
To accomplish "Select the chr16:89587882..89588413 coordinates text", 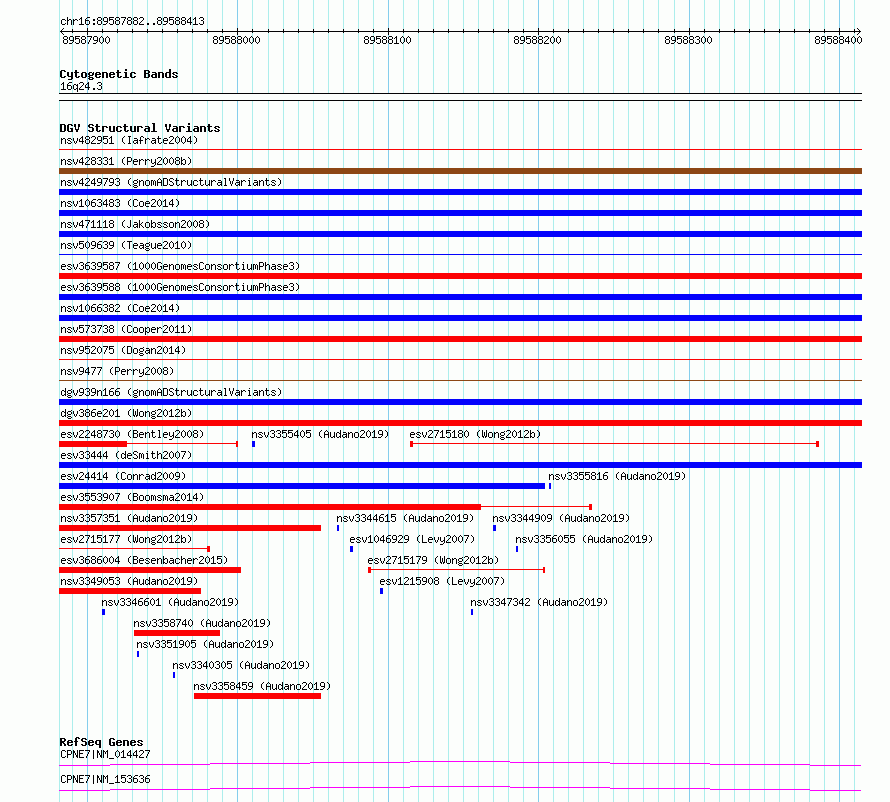I will pos(132,21).
